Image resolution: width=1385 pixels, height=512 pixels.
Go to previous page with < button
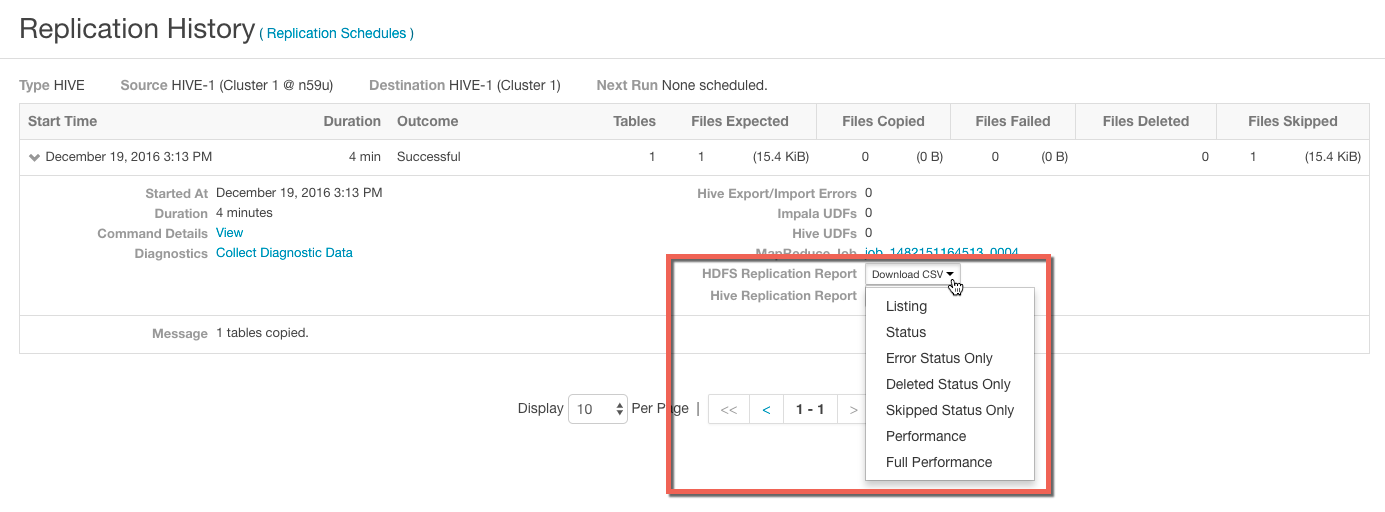click(766, 410)
